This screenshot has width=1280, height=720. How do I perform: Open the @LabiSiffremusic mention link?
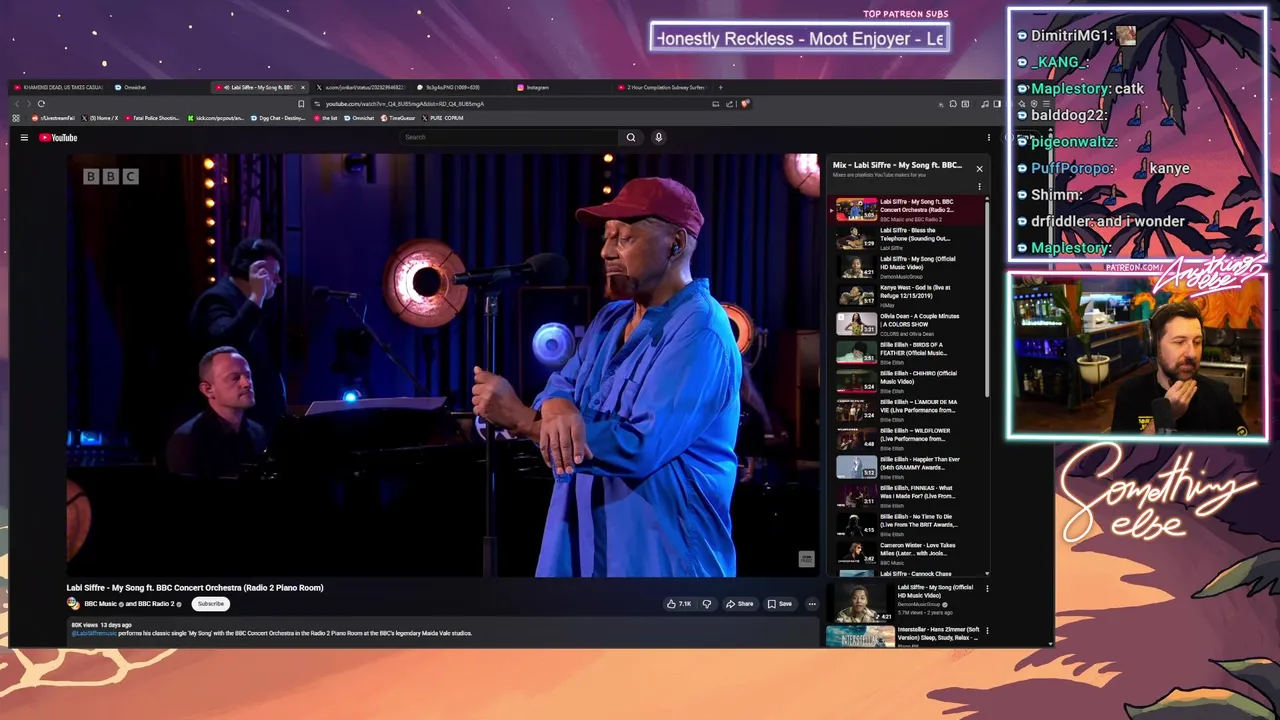[94, 633]
